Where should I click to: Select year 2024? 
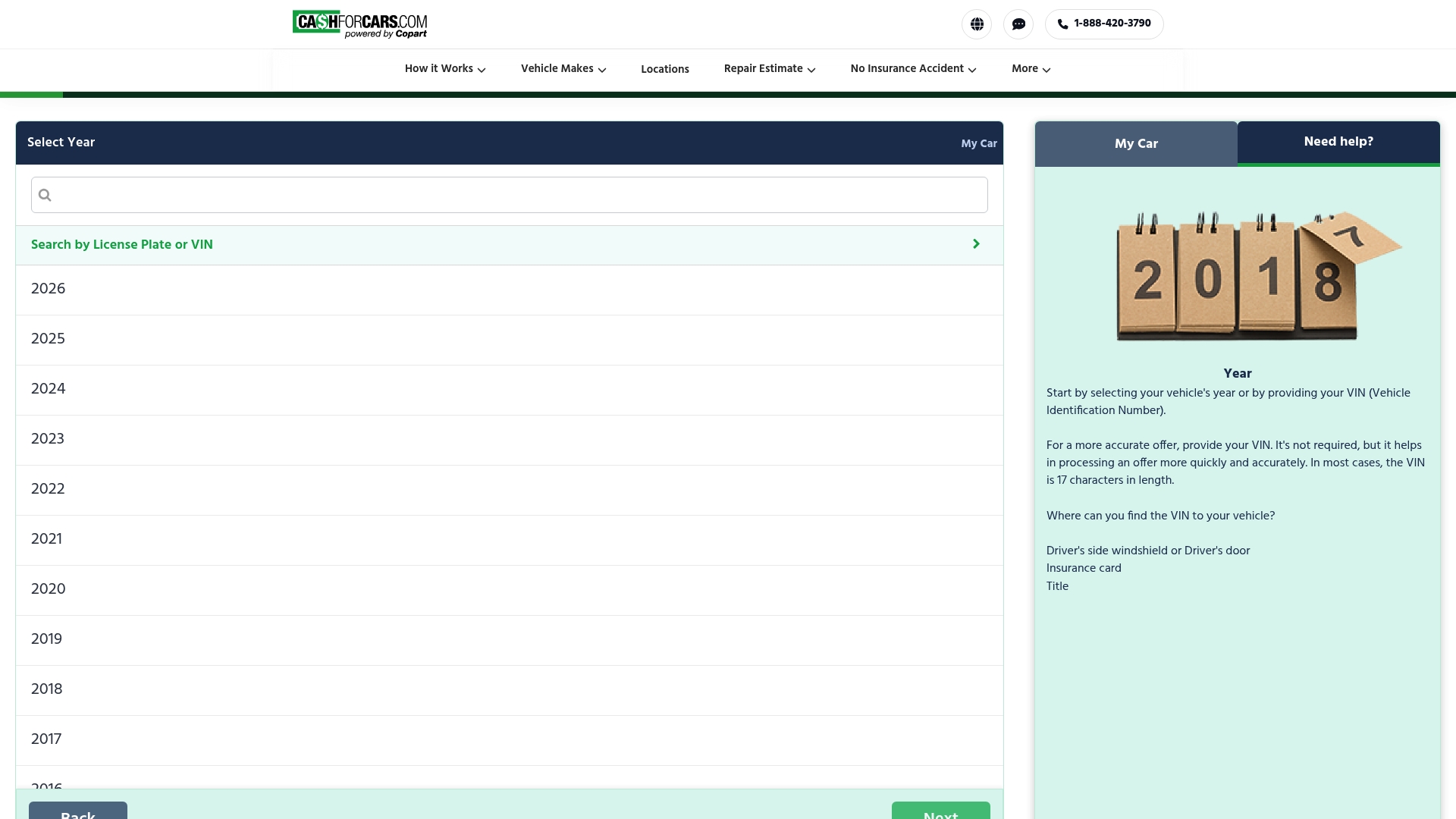(x=510, y=389)
